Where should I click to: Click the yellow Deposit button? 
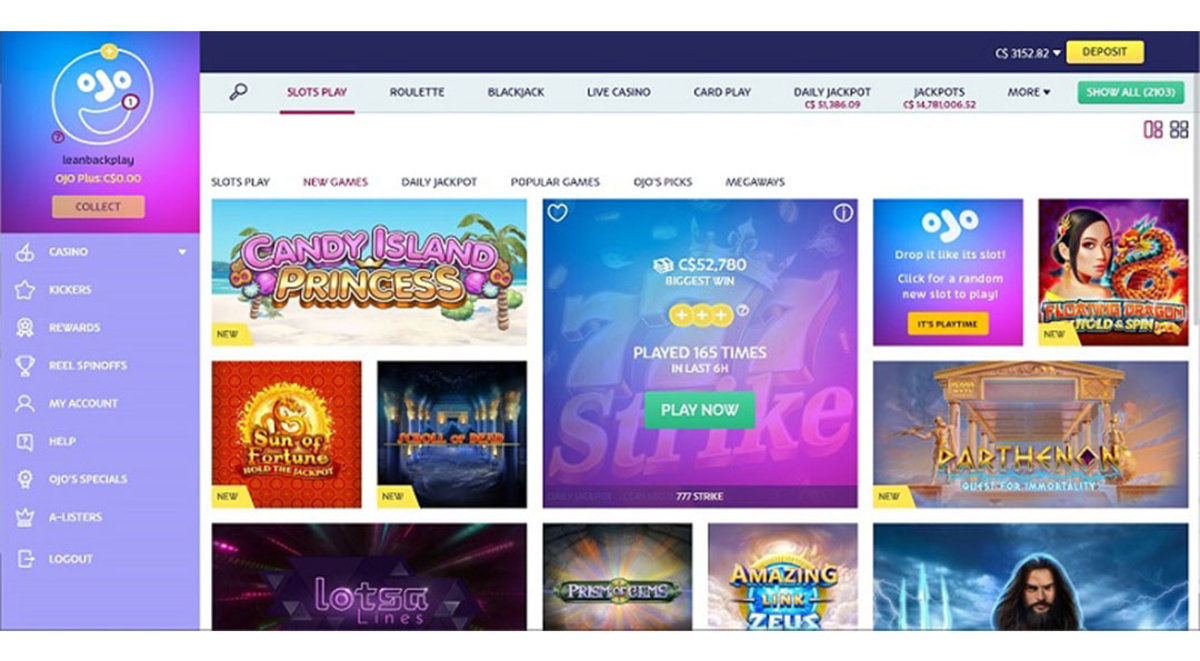point(1105,52)
